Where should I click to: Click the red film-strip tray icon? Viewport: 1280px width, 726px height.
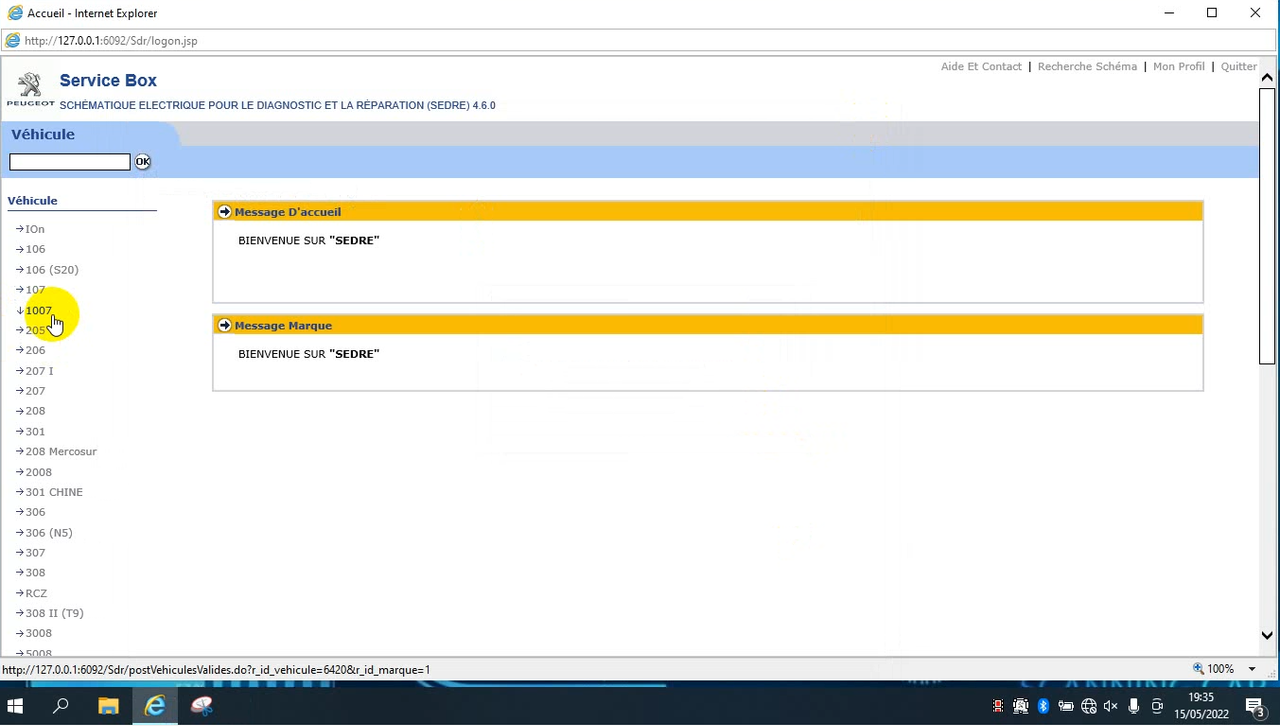pos(998,706)
